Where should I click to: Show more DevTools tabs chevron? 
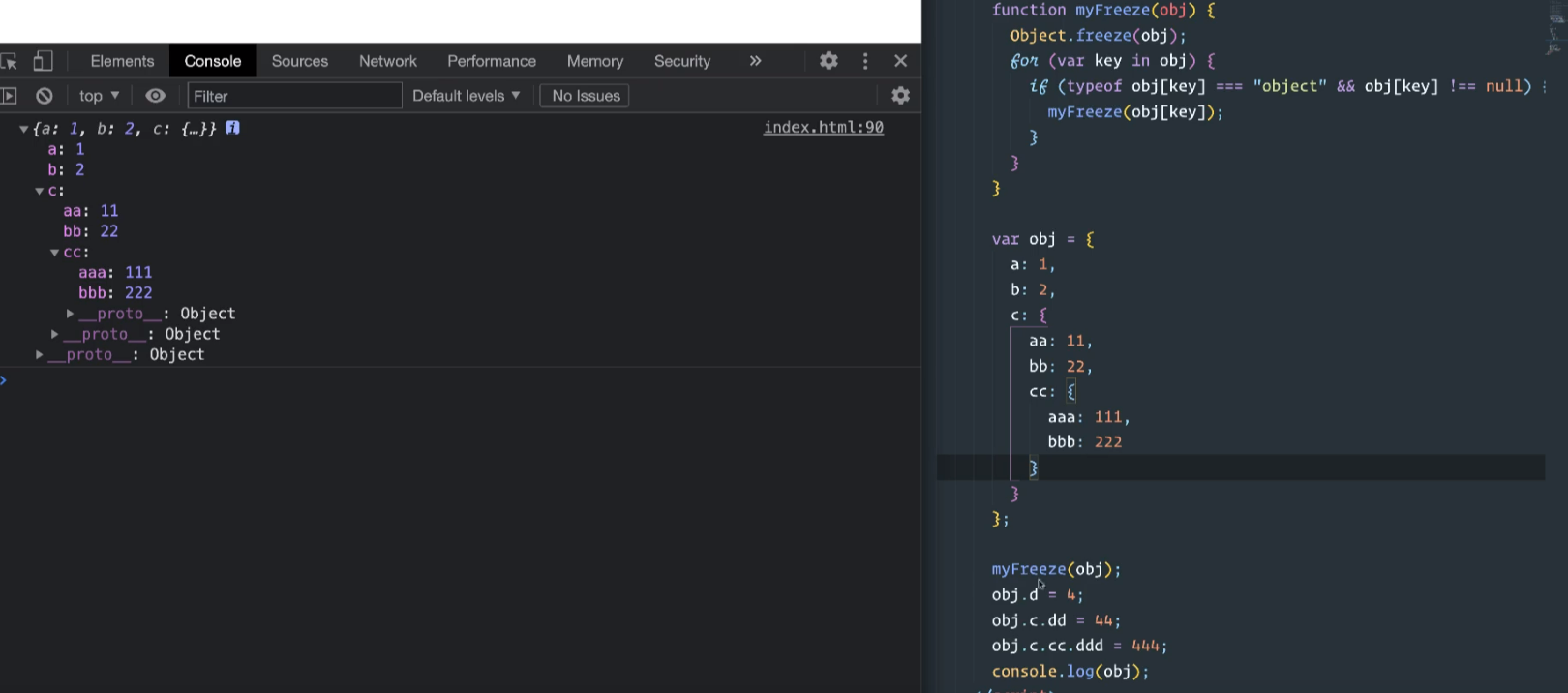[755, 60]
